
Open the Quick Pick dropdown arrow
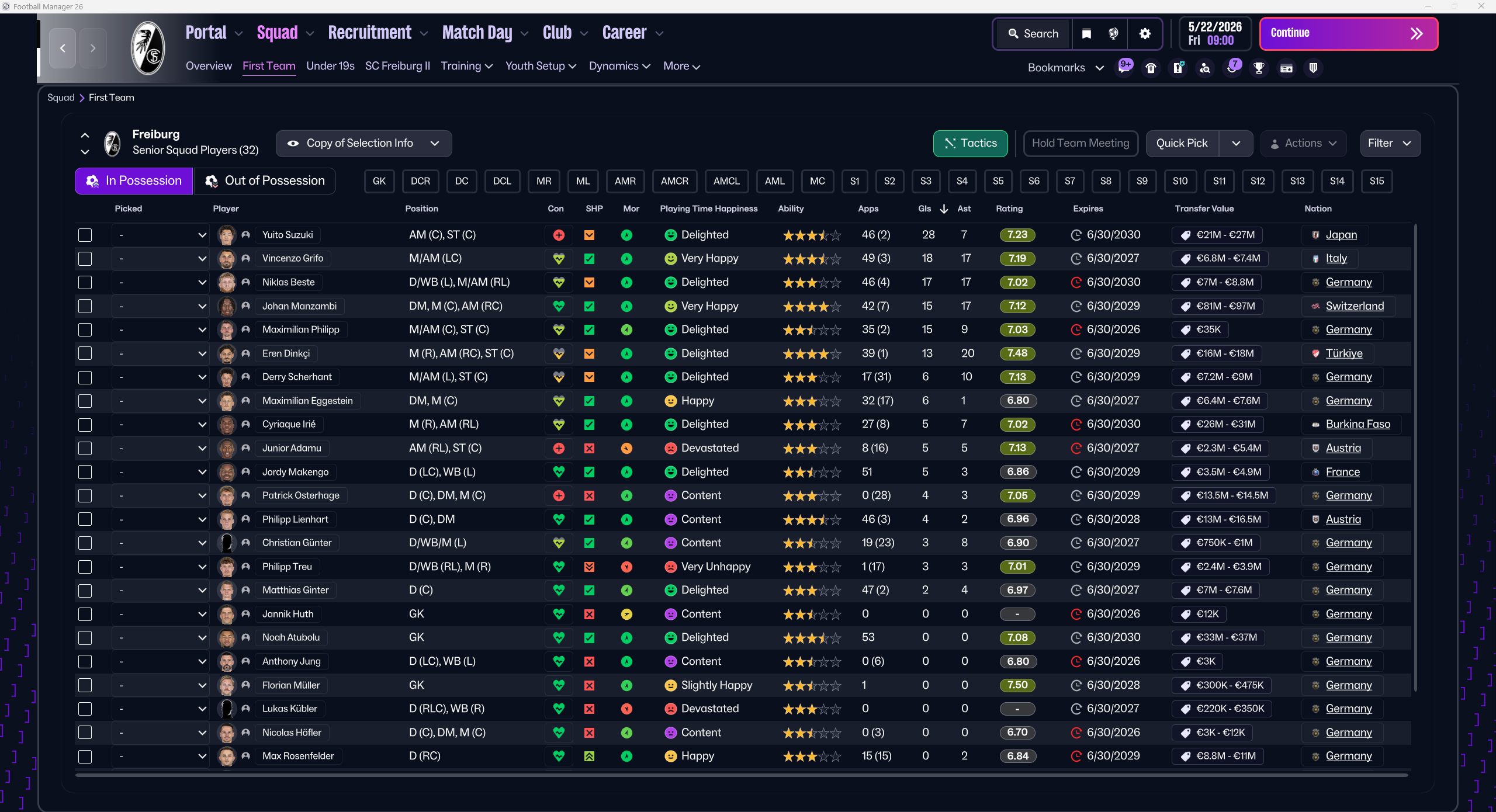pyautogui.click(x=1236, y=144)
